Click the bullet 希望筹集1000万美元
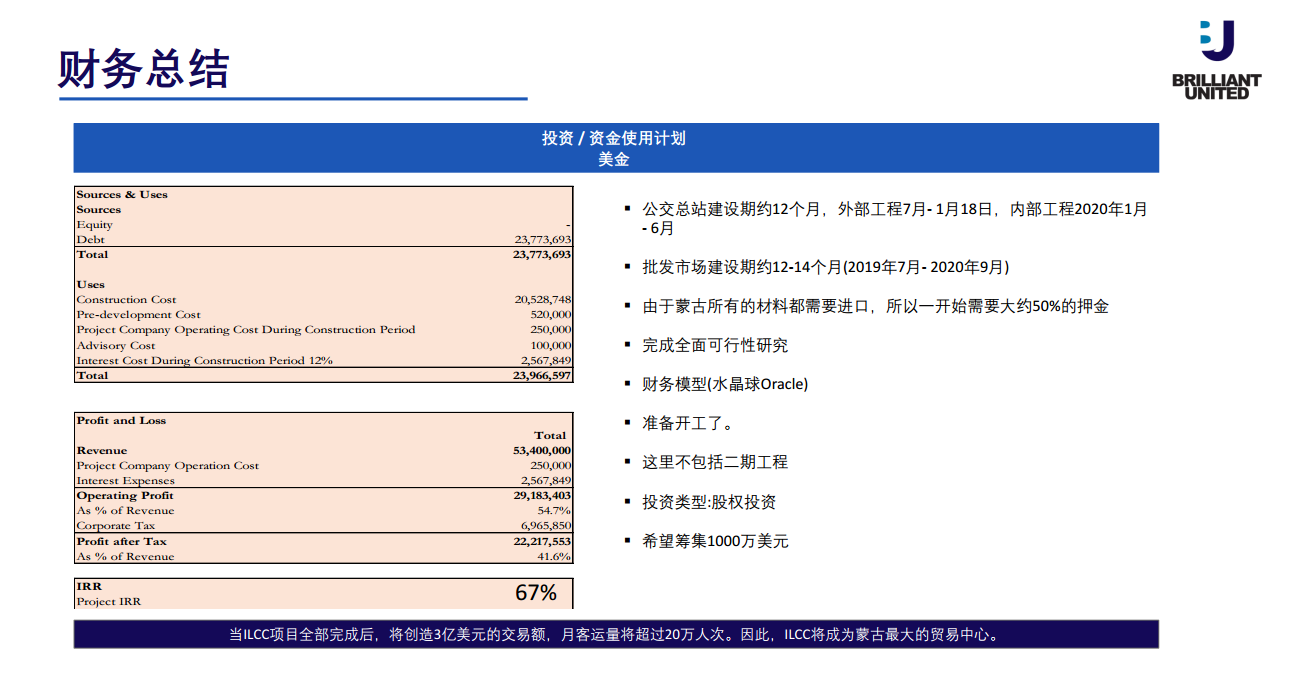Screen dimensions: 1294x678 click(715, 541)
